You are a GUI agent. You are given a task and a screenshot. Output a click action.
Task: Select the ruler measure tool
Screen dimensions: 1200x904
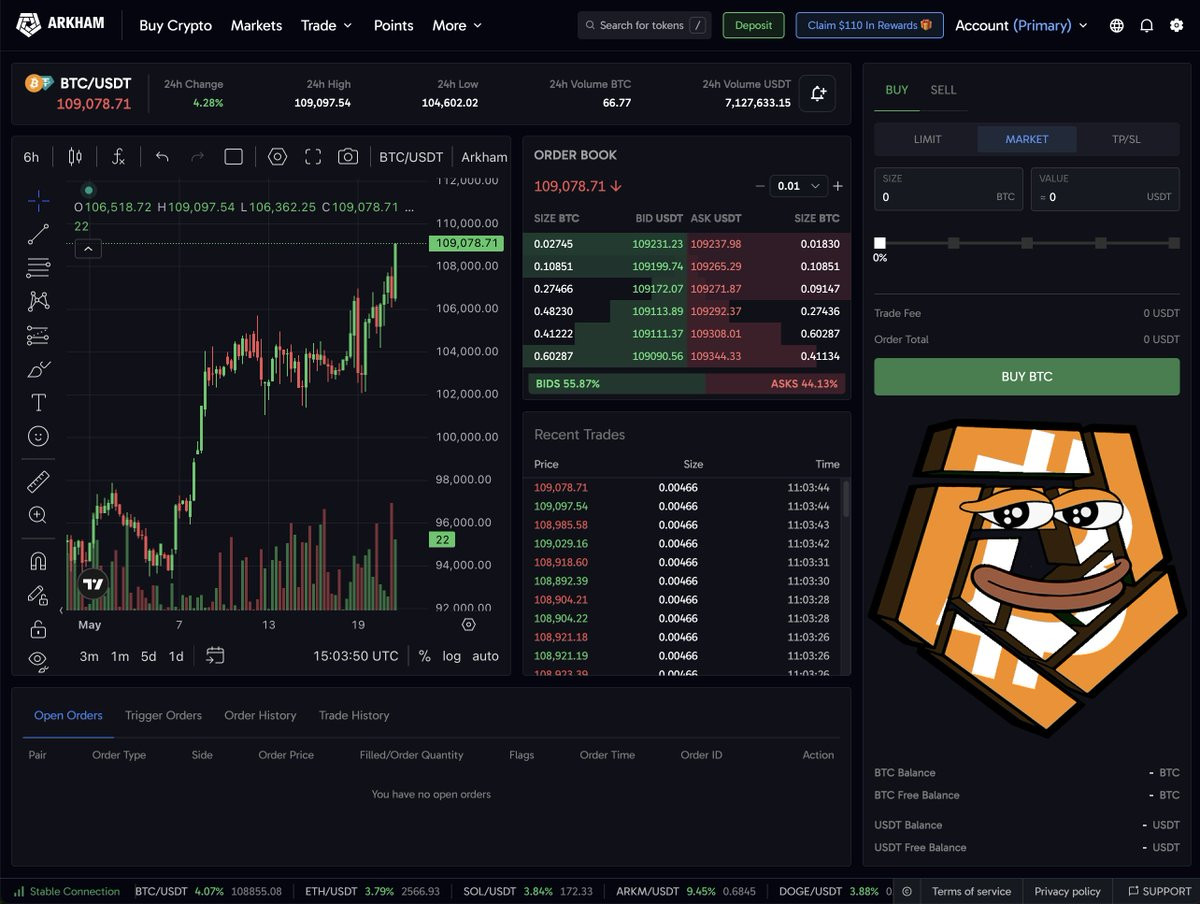38,482
